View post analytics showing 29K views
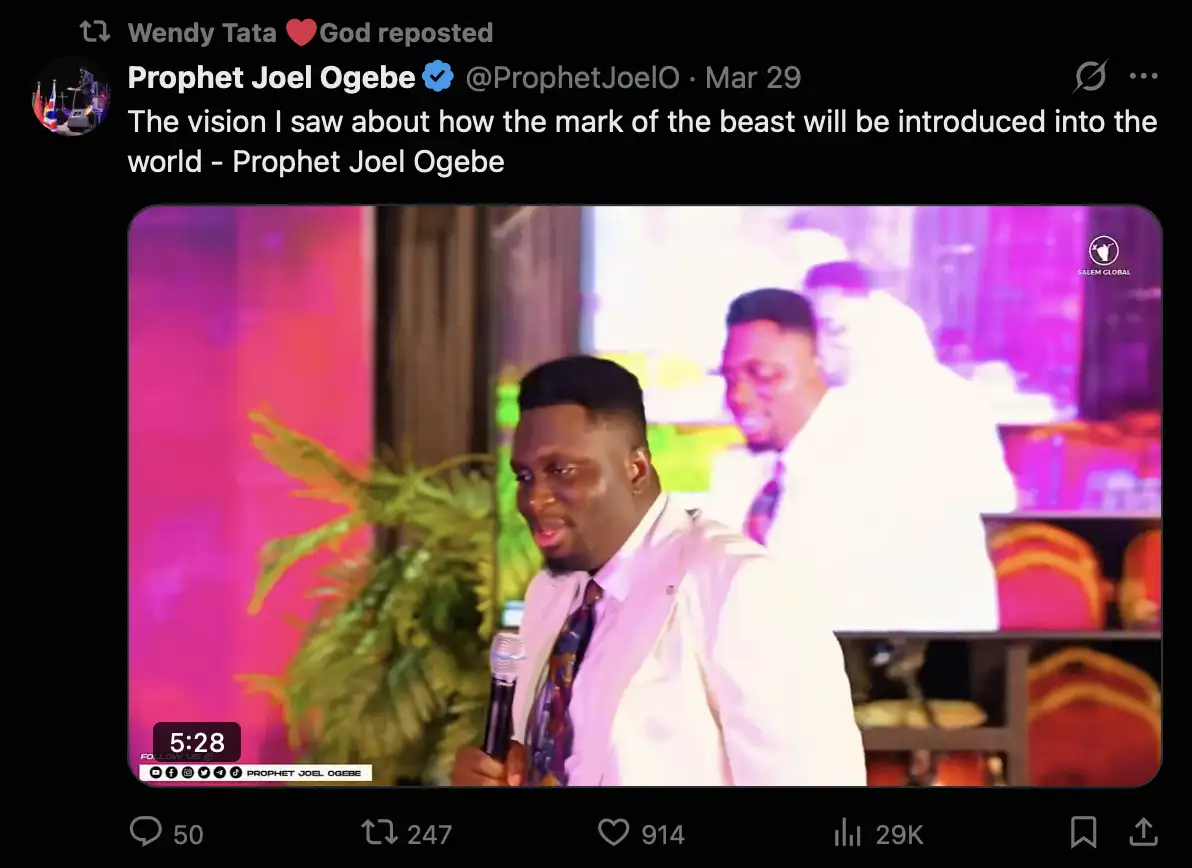This screenshot has width=1192, height=868. pyautogui.click(x=848, y=832)
